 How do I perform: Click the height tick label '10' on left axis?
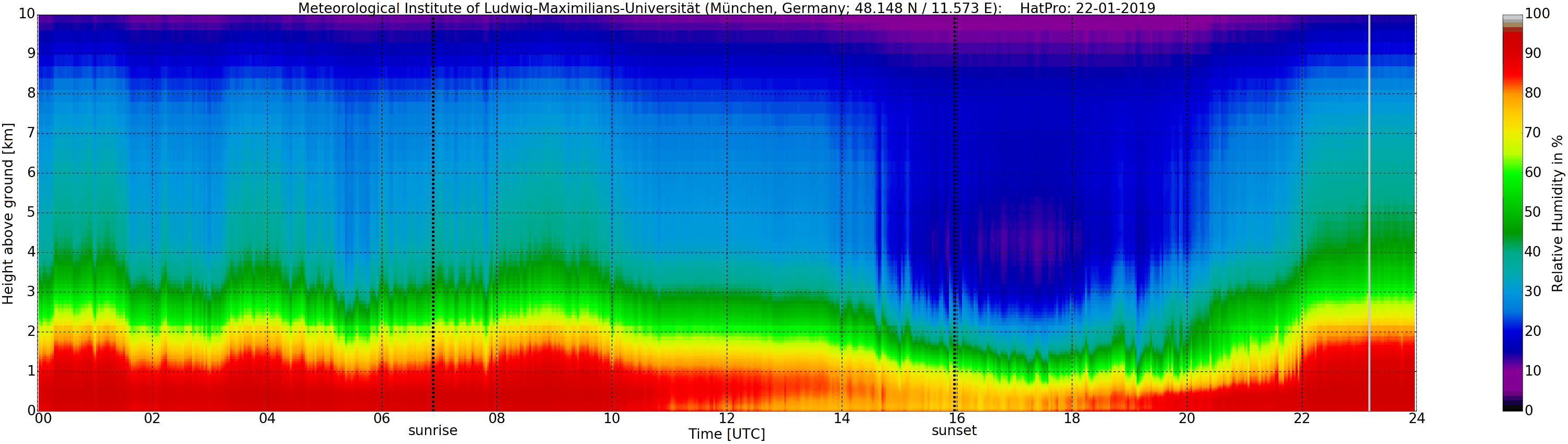pyautogui.click(x=27, y=14)
